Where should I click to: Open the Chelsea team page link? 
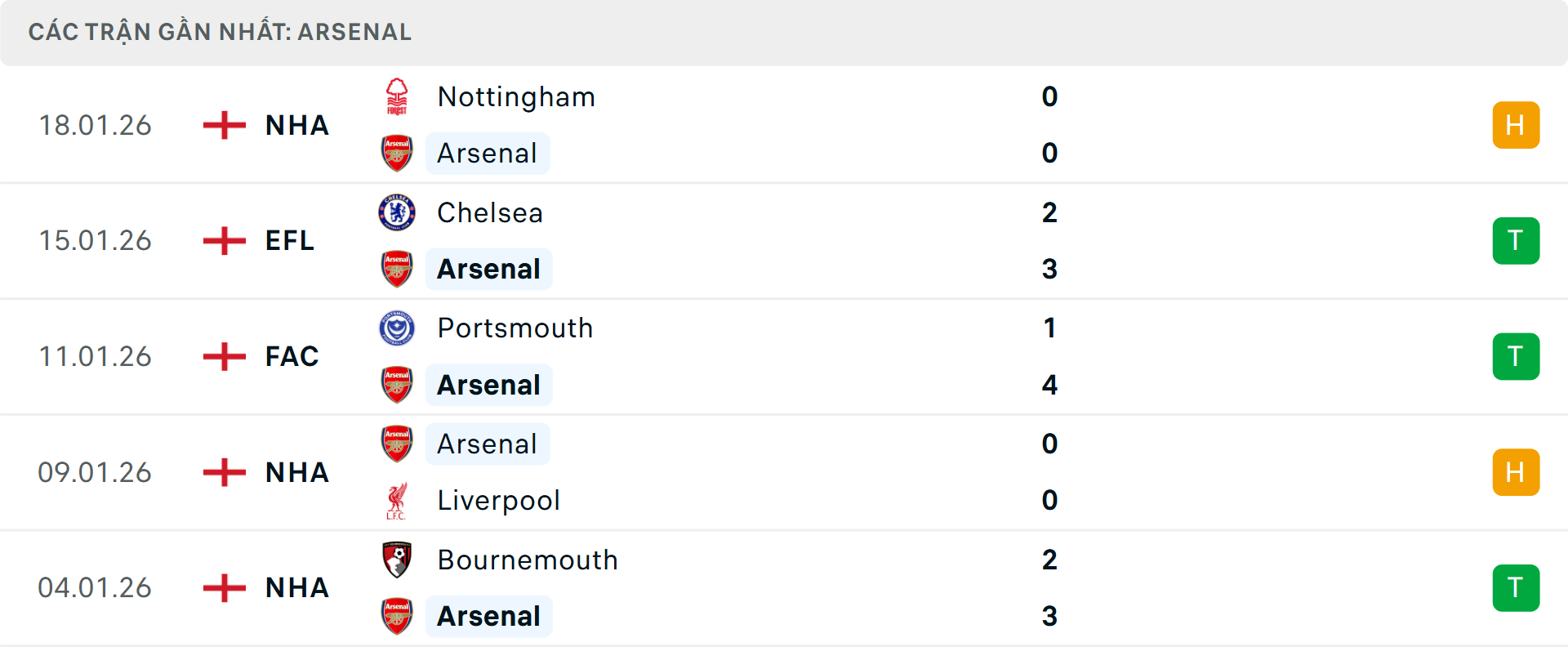489,212
